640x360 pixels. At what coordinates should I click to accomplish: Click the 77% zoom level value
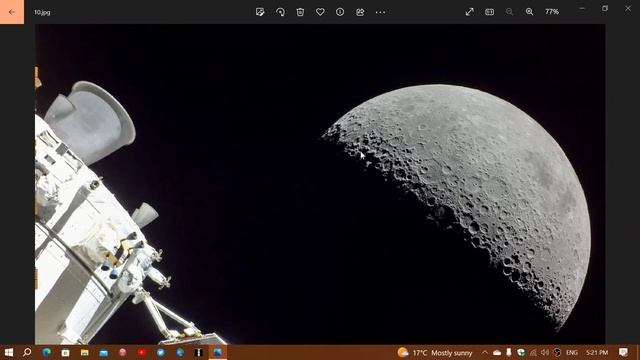click(552, 12)
